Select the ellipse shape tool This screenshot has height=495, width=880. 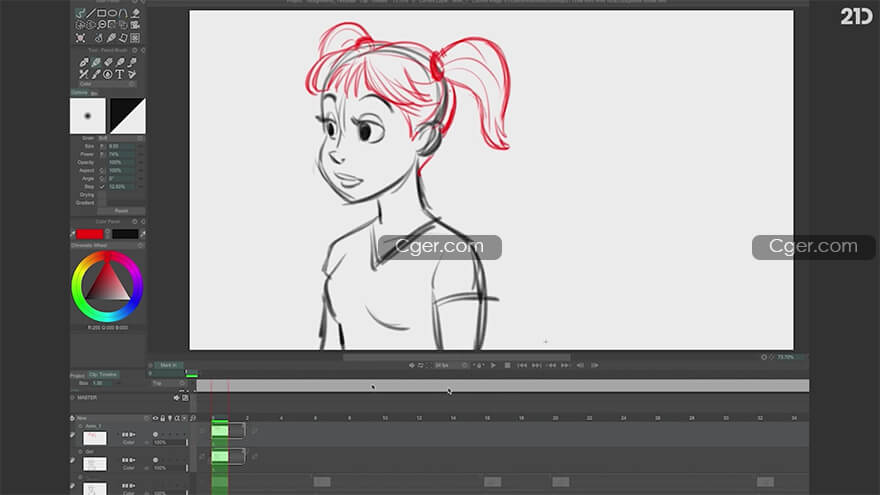tap(113, 13)
